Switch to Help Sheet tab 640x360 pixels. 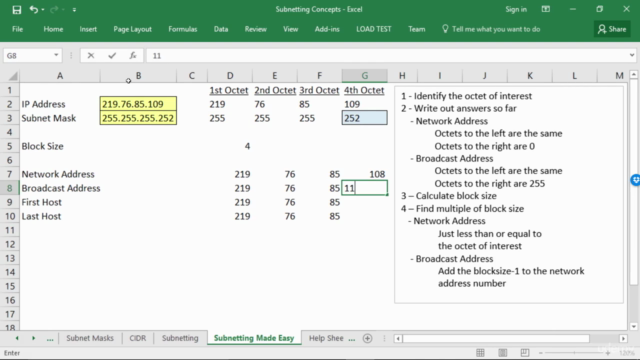point(326,338)
